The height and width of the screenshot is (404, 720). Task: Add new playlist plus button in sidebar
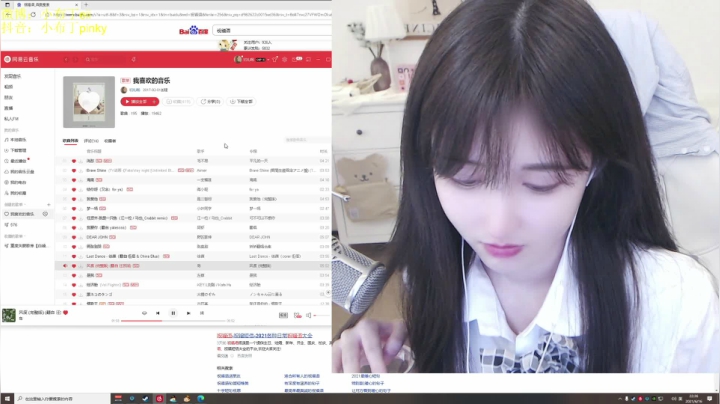(49, 204)
